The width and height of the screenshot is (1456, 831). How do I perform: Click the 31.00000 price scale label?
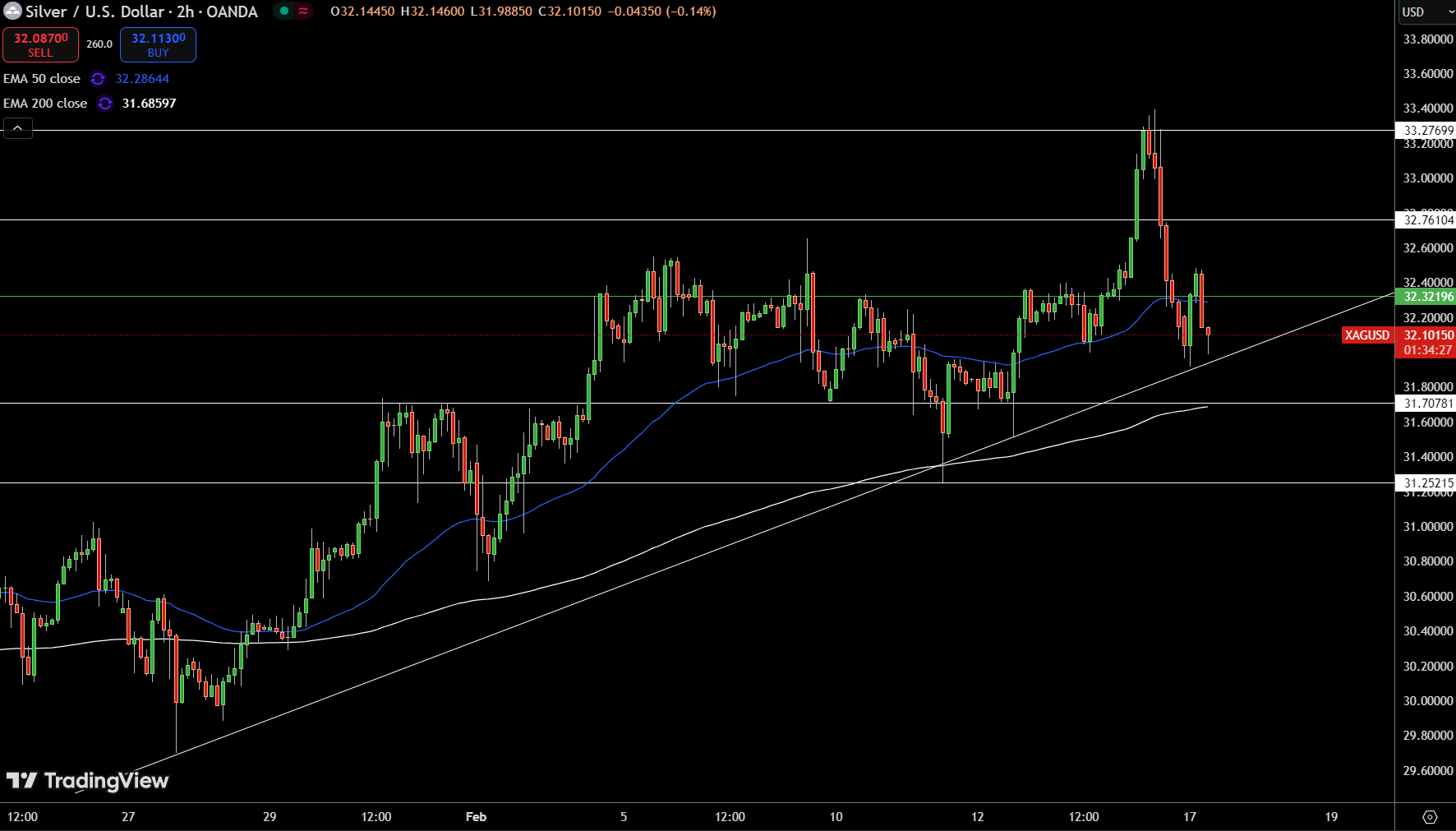(x=1428, y=526)
